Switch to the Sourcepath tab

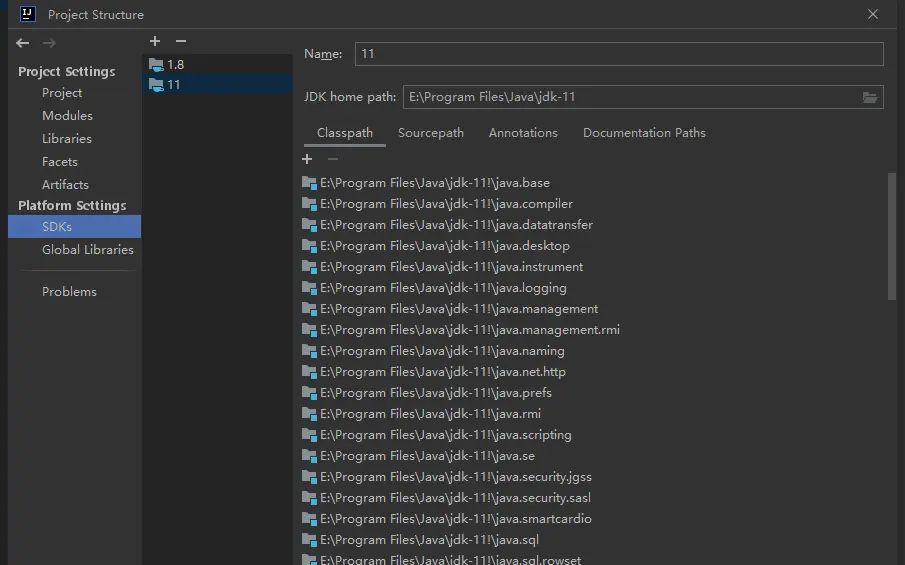coord(430,133)
